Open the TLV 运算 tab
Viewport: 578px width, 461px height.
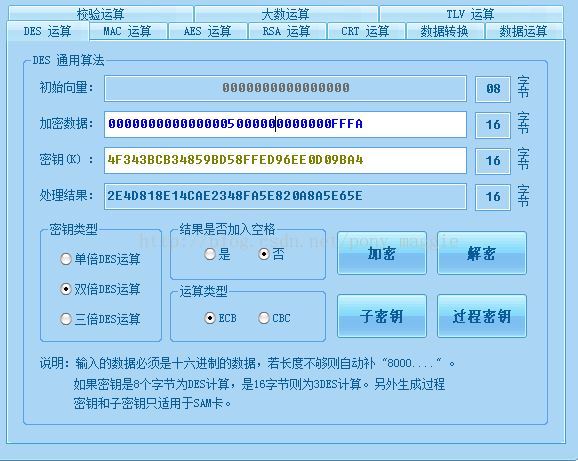pyautogui.click(x=471, y=14)
